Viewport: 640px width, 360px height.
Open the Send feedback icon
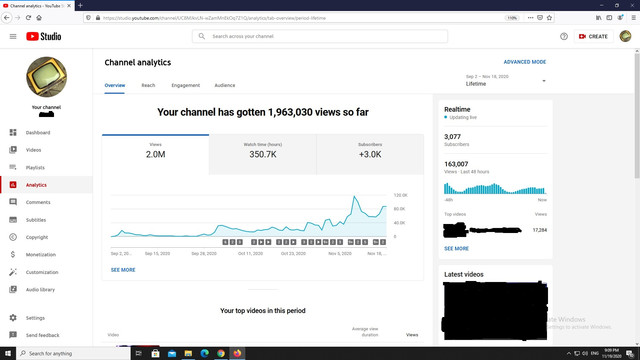tap(13, 335)
